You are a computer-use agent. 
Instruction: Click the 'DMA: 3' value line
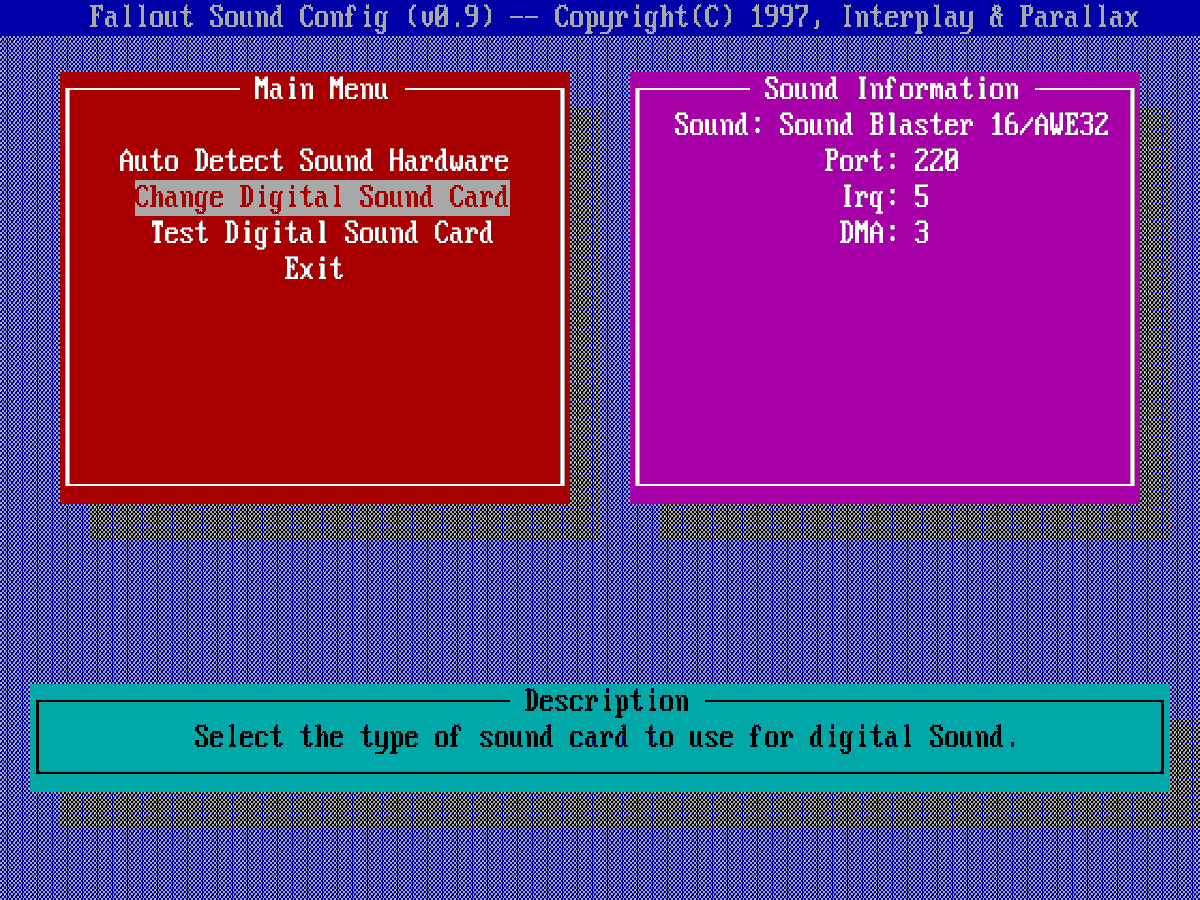[884, 233]
